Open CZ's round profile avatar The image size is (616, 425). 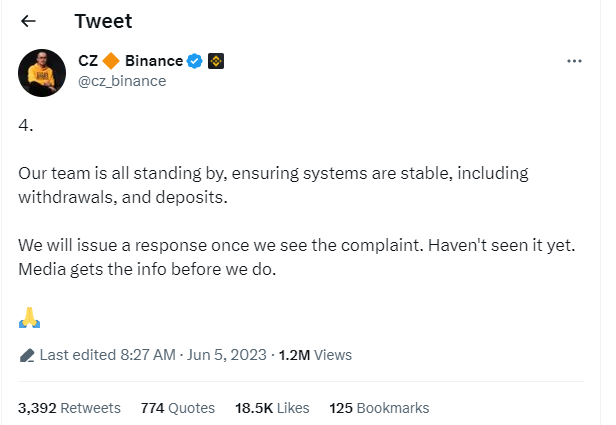pos(42,73)
